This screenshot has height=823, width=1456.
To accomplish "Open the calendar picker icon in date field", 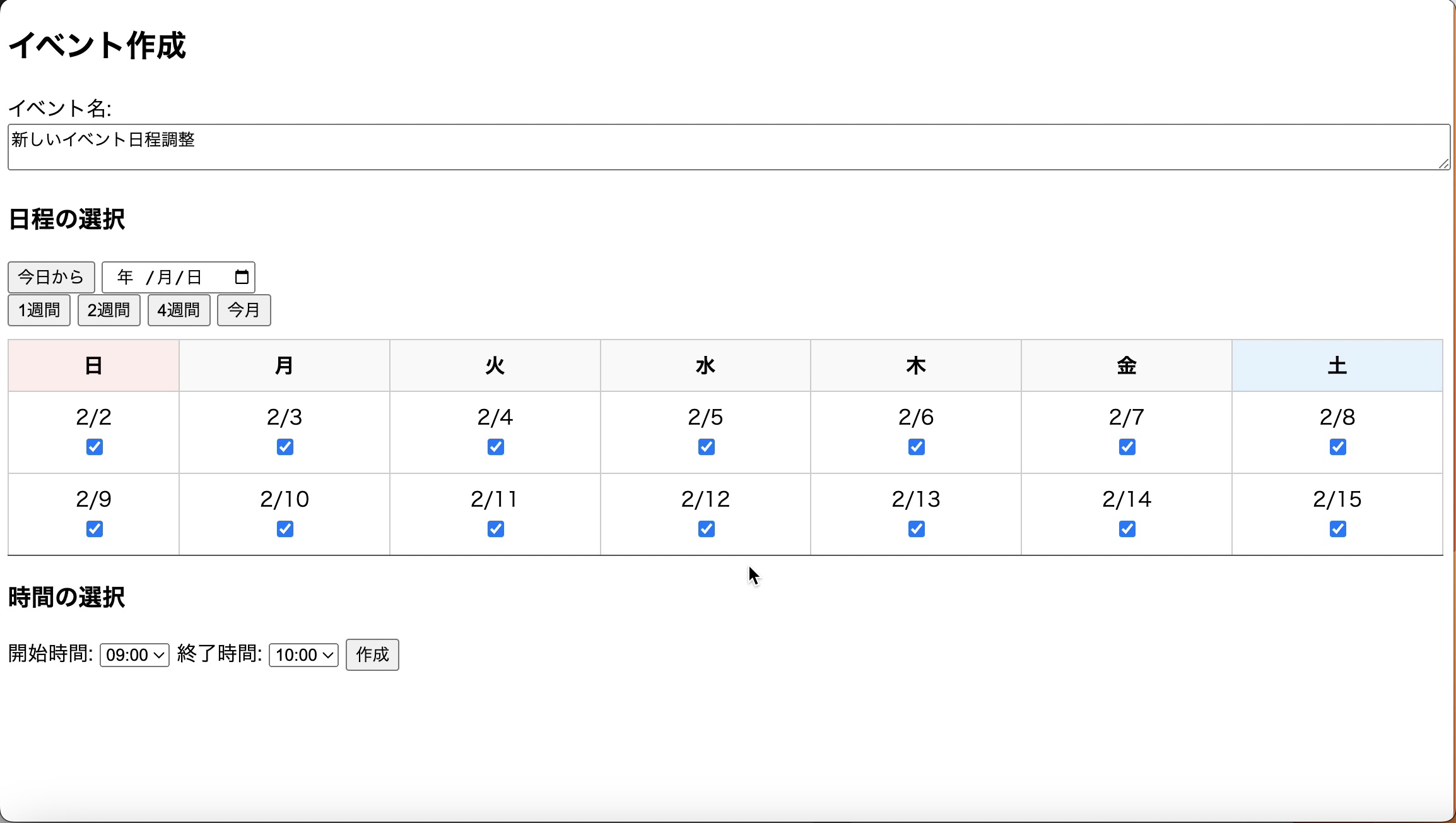I will click(x=242, y=277).
